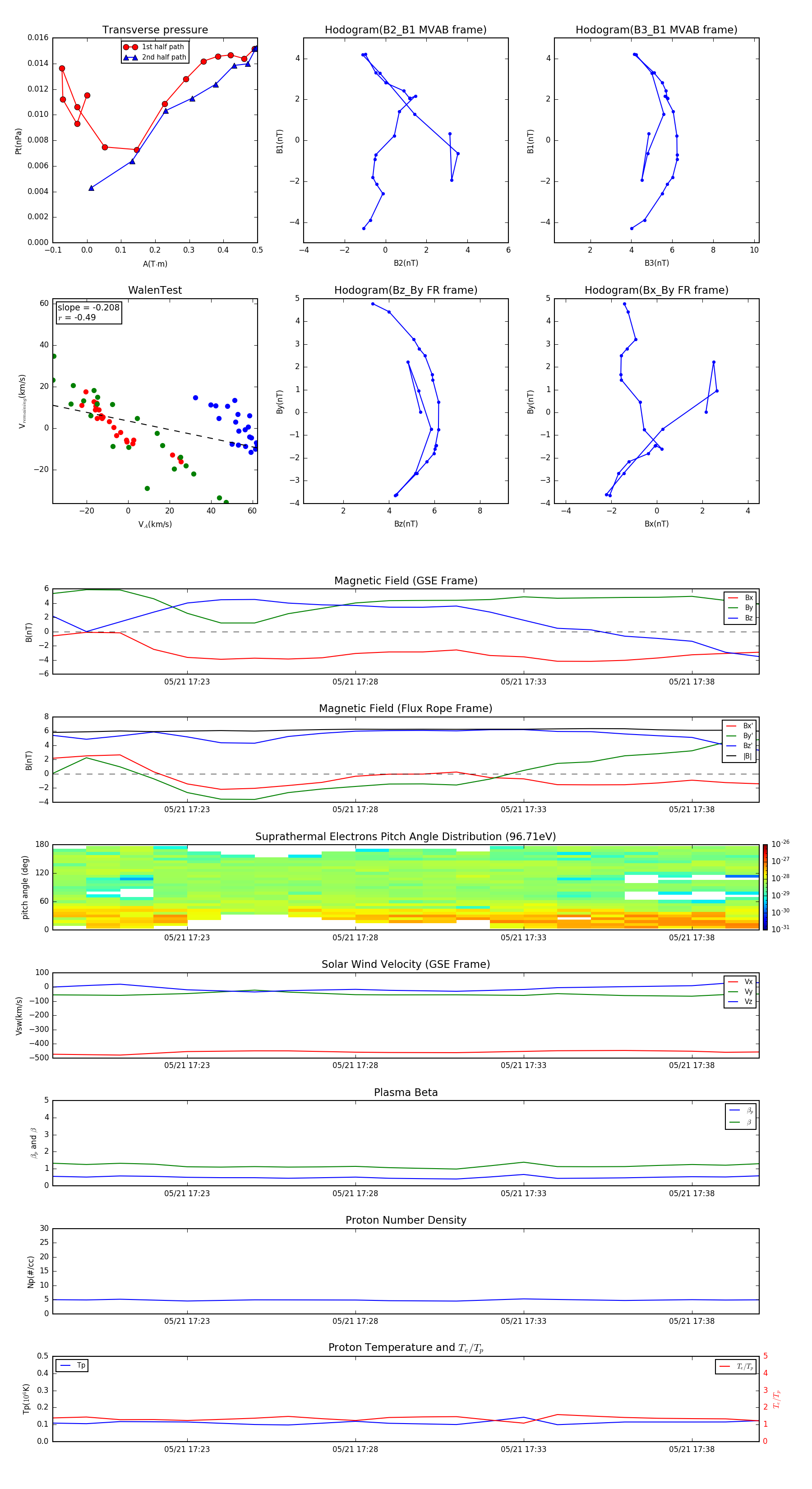Click the 'Hodogram(B2_B1 MVAB frame)' title

(406, 30)
